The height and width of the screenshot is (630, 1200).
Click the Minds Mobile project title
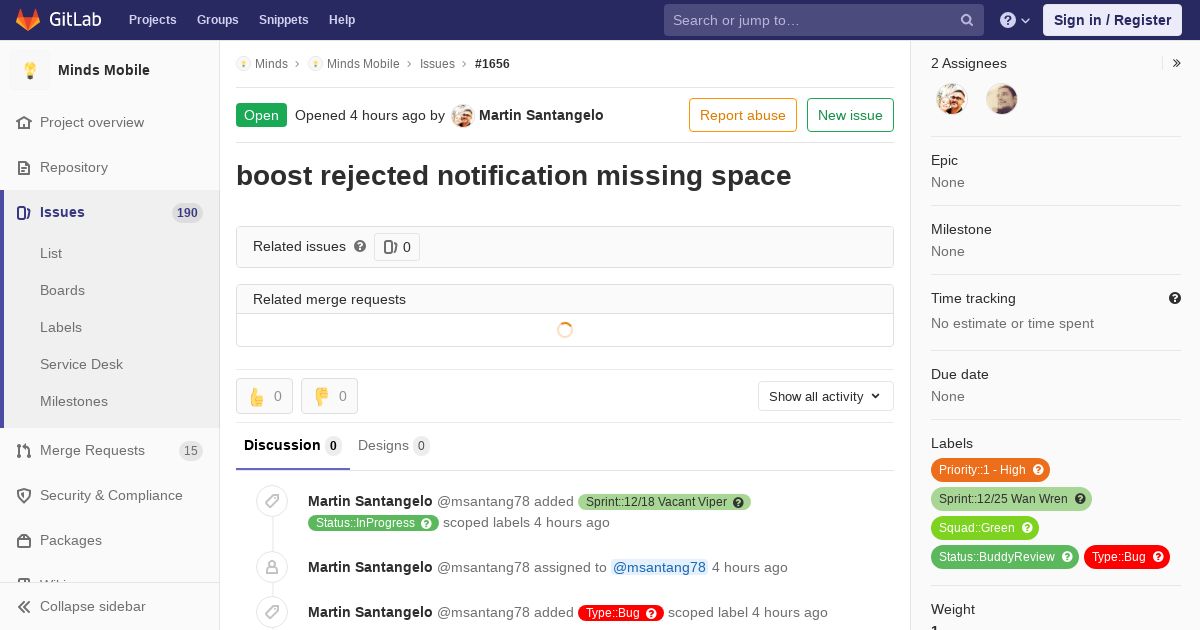104,70
